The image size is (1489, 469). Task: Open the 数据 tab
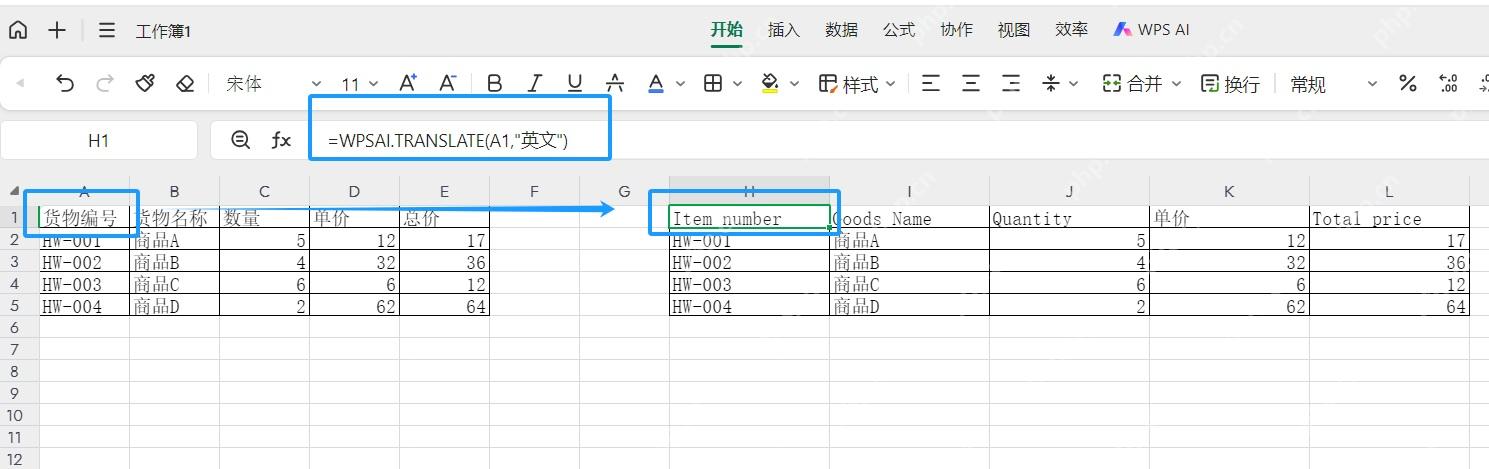point(842,29)
